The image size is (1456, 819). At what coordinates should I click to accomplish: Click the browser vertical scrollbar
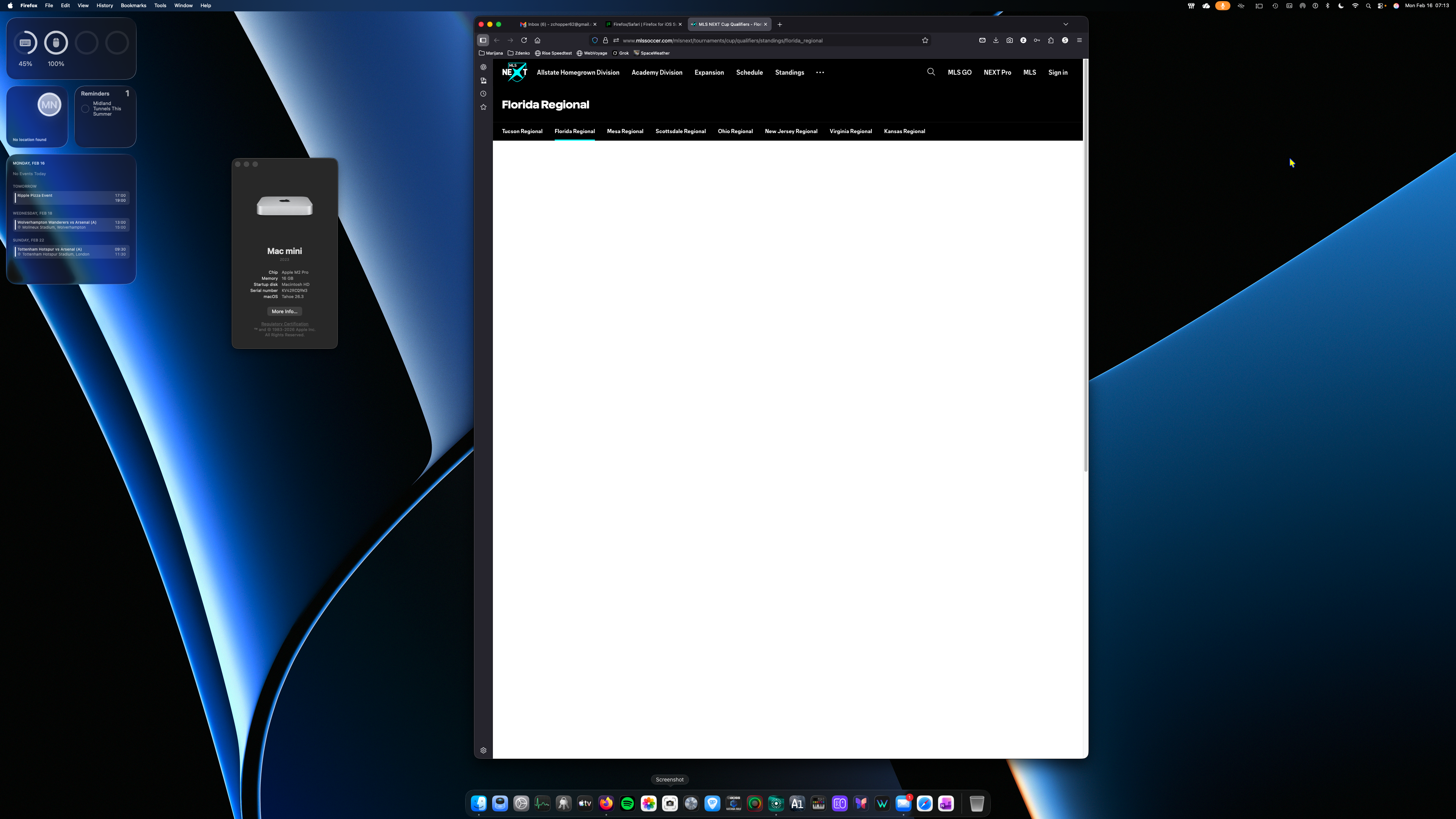pos(1085,266)
